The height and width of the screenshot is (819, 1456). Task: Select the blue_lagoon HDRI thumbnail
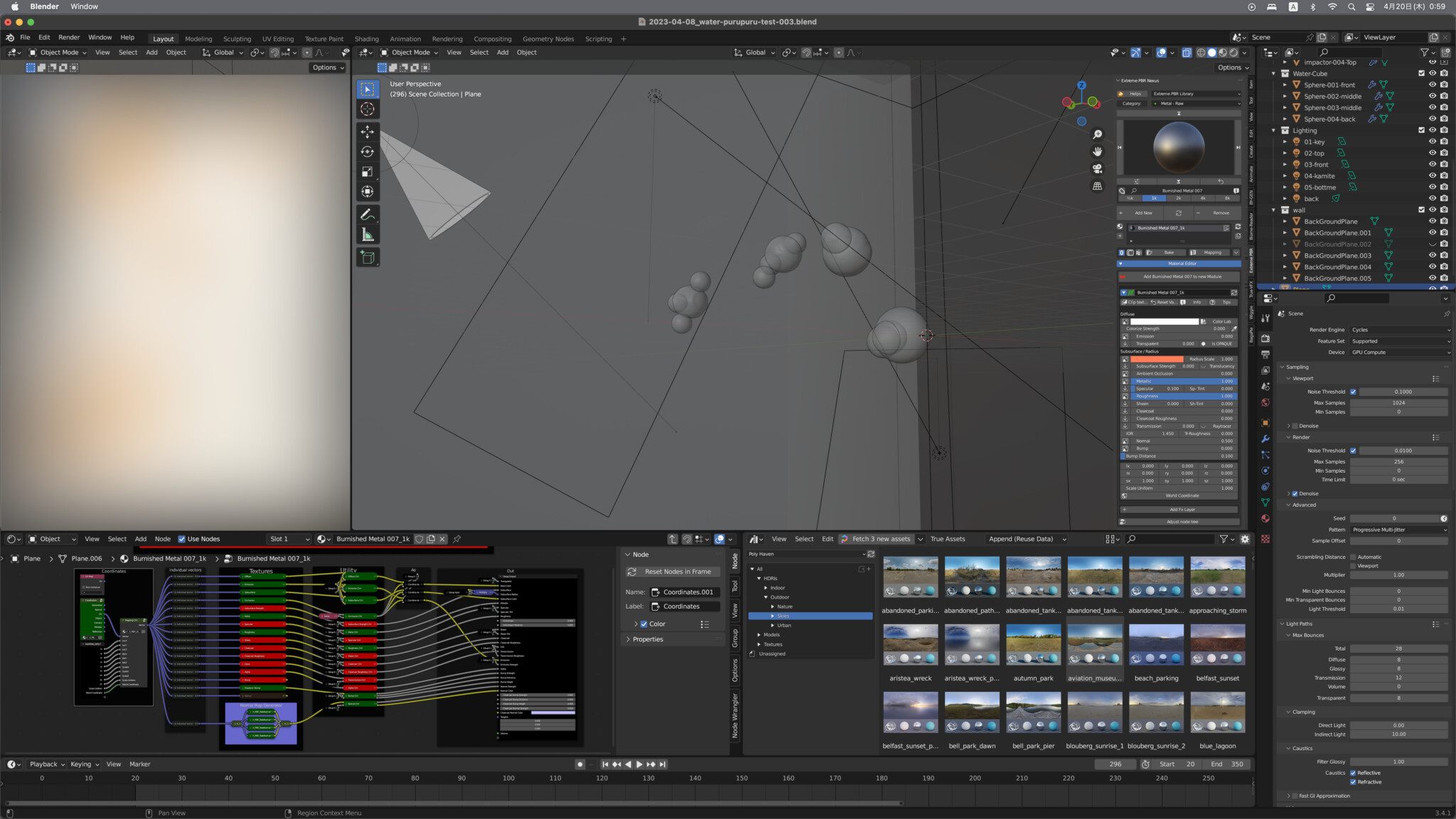pyautogui.click(x=1218, y=711)
